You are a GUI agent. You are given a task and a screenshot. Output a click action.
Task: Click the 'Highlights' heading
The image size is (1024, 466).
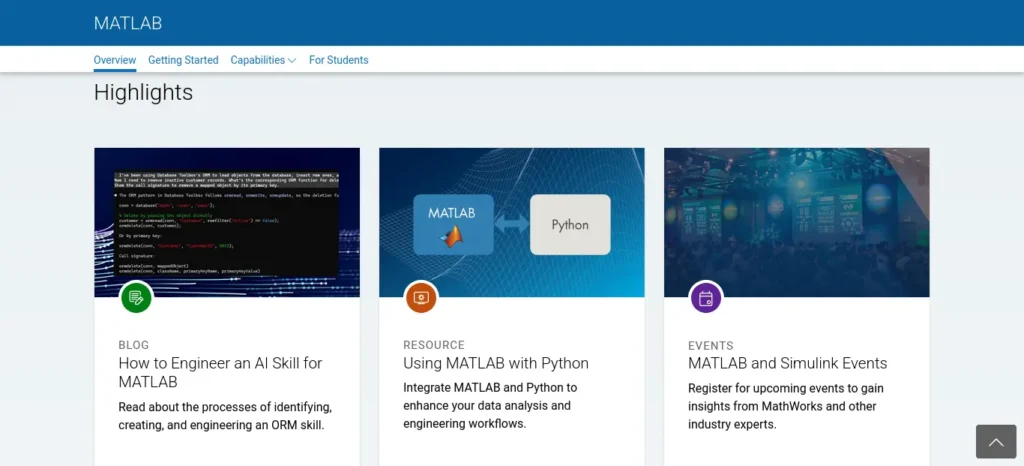click(143, 93)
